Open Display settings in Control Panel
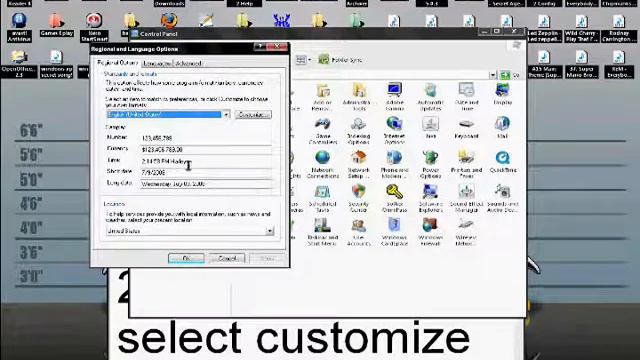Viewport: 640px width, 360px height. click(x=502, y=94)
